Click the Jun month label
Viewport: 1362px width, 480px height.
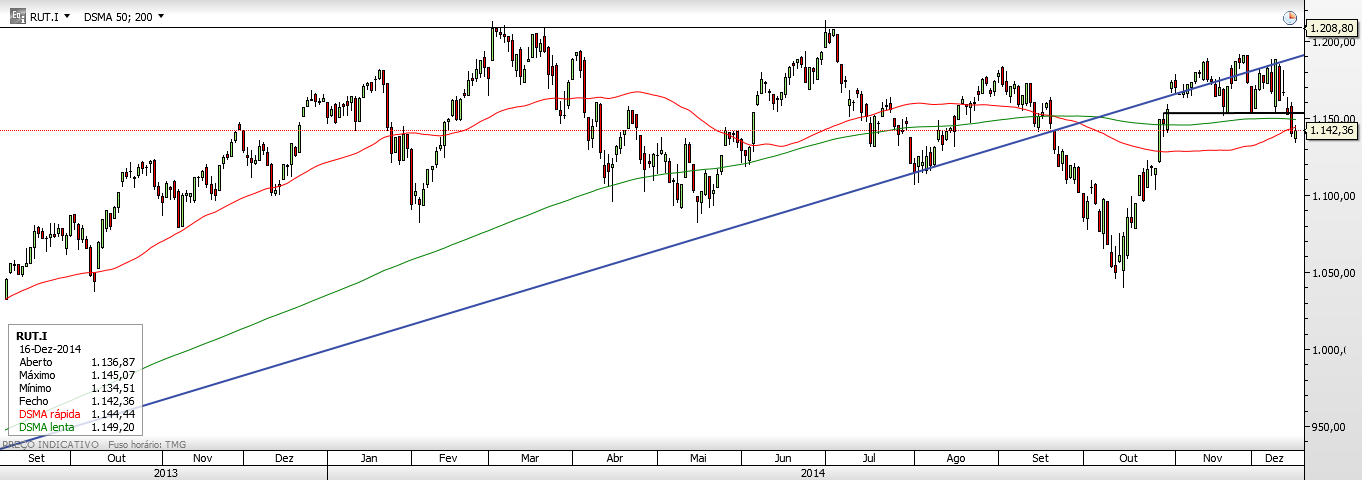(782, 458)
